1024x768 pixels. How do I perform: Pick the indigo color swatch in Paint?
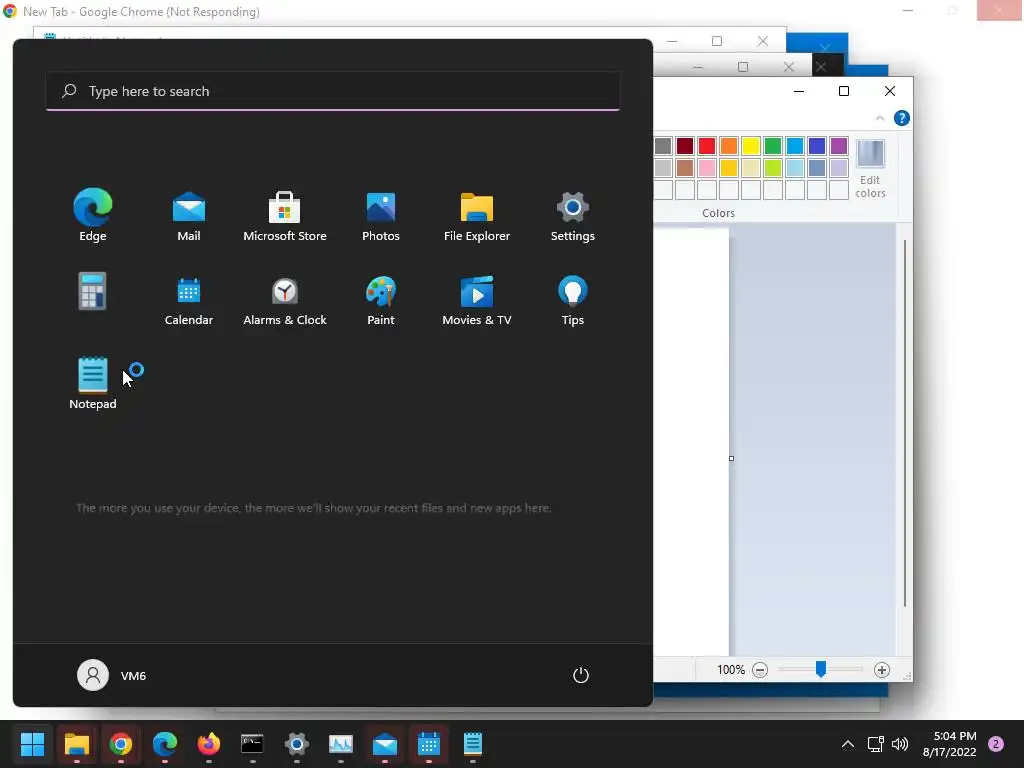pos(817,146)
